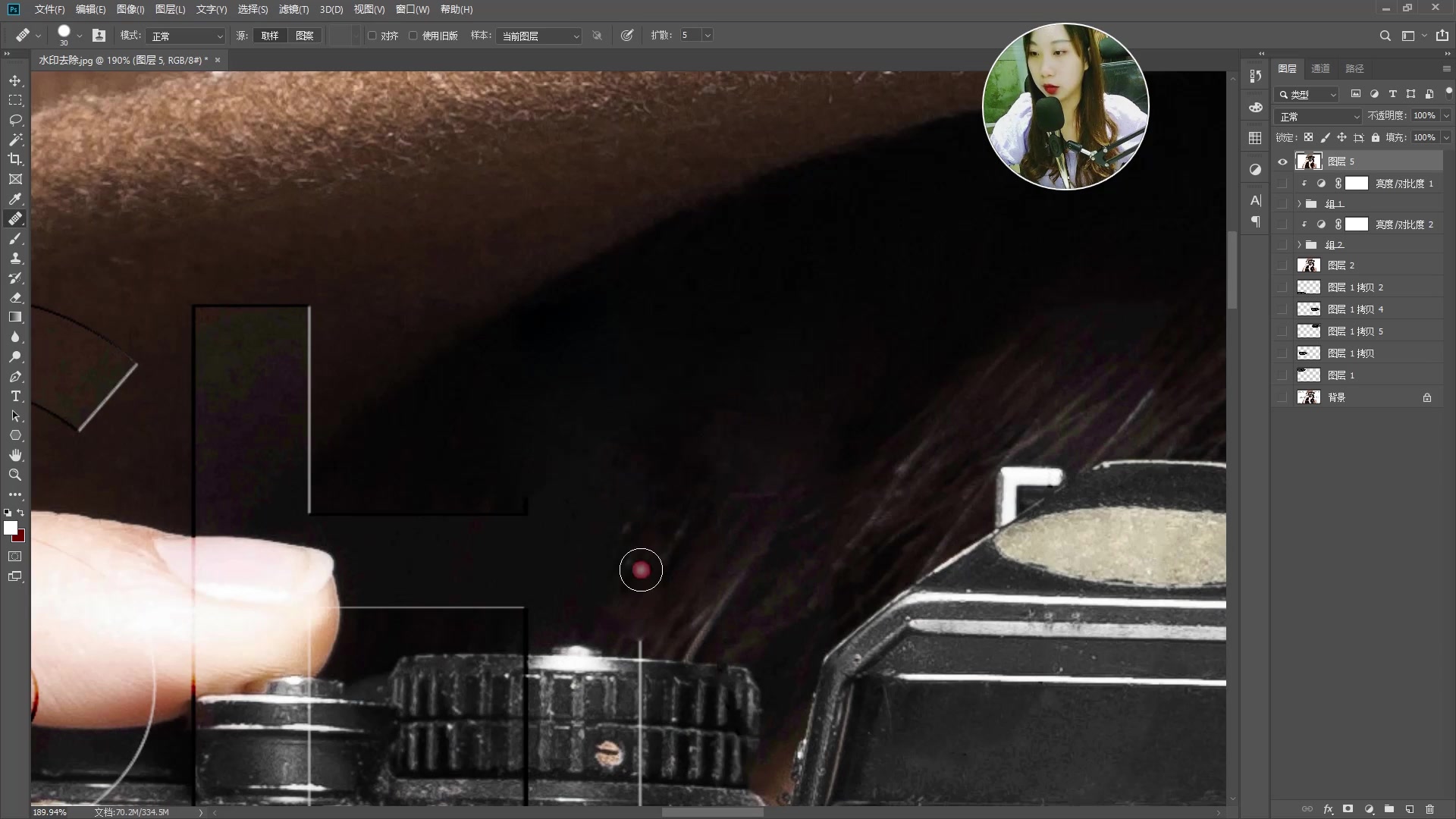Toggle the 使用旧版 checkbox
The image size is (1456, 819).
tap(413, 36)
